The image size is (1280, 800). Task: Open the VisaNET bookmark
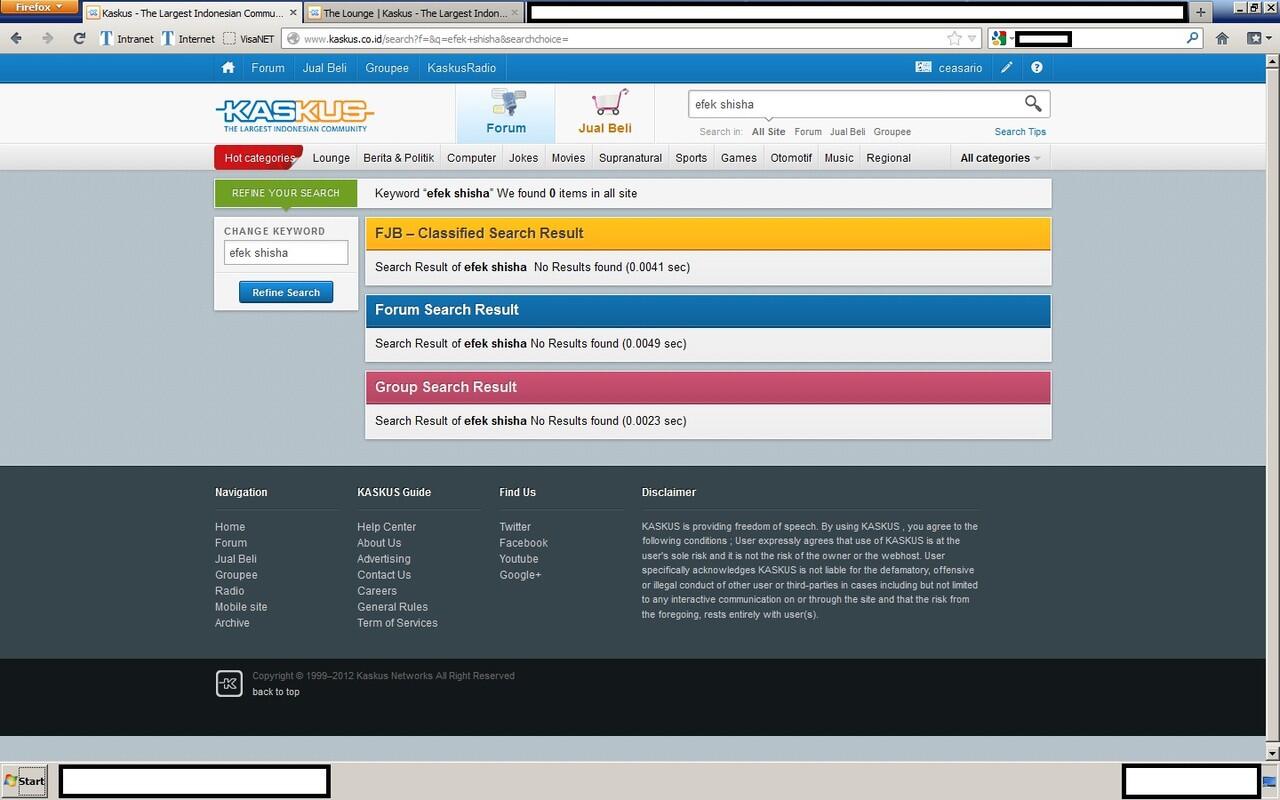tap(248, 39)
